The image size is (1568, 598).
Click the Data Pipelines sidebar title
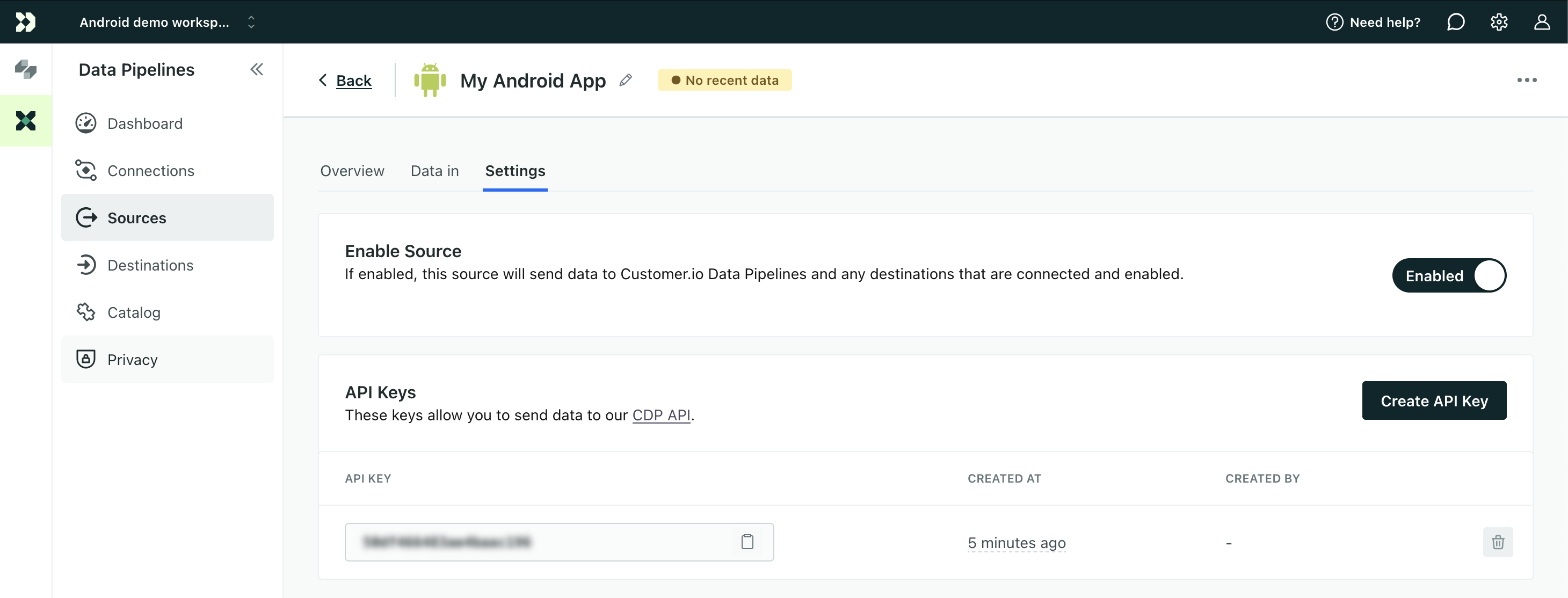pyautogui.click(x=136, y=69)
